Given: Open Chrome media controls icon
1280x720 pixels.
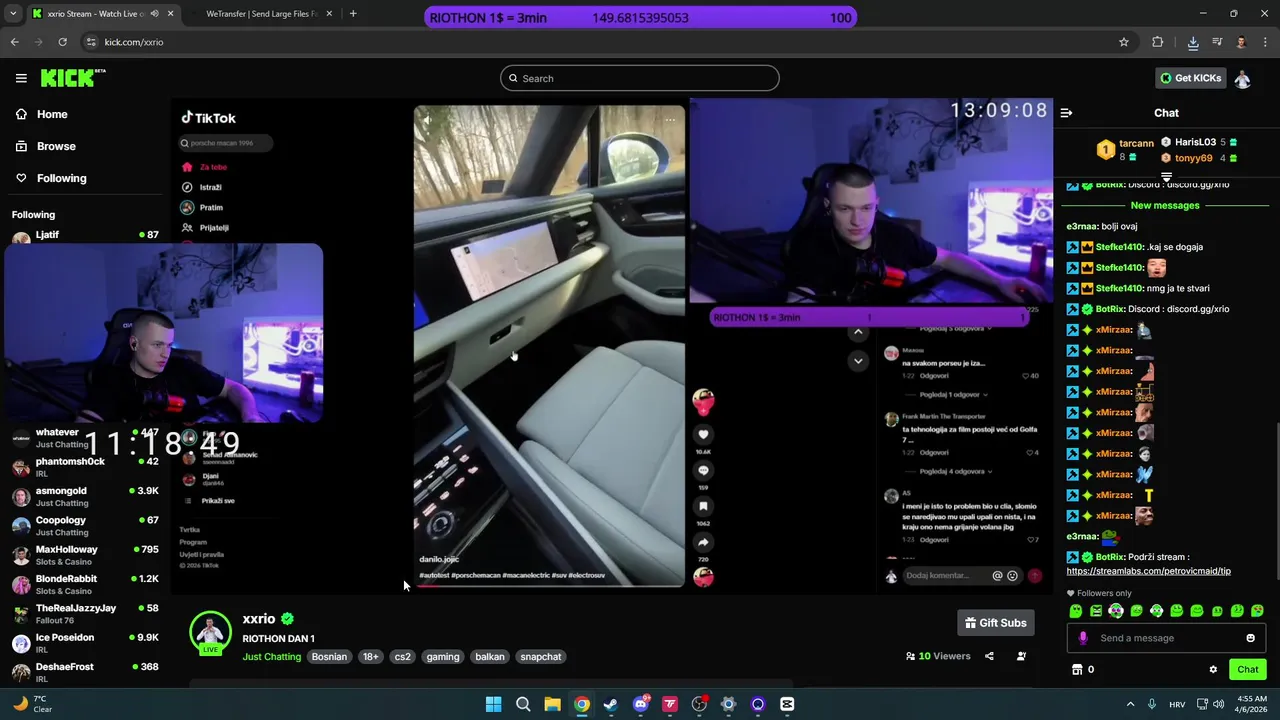Looking at the screenshot, I should click(x=1217, y=42).
